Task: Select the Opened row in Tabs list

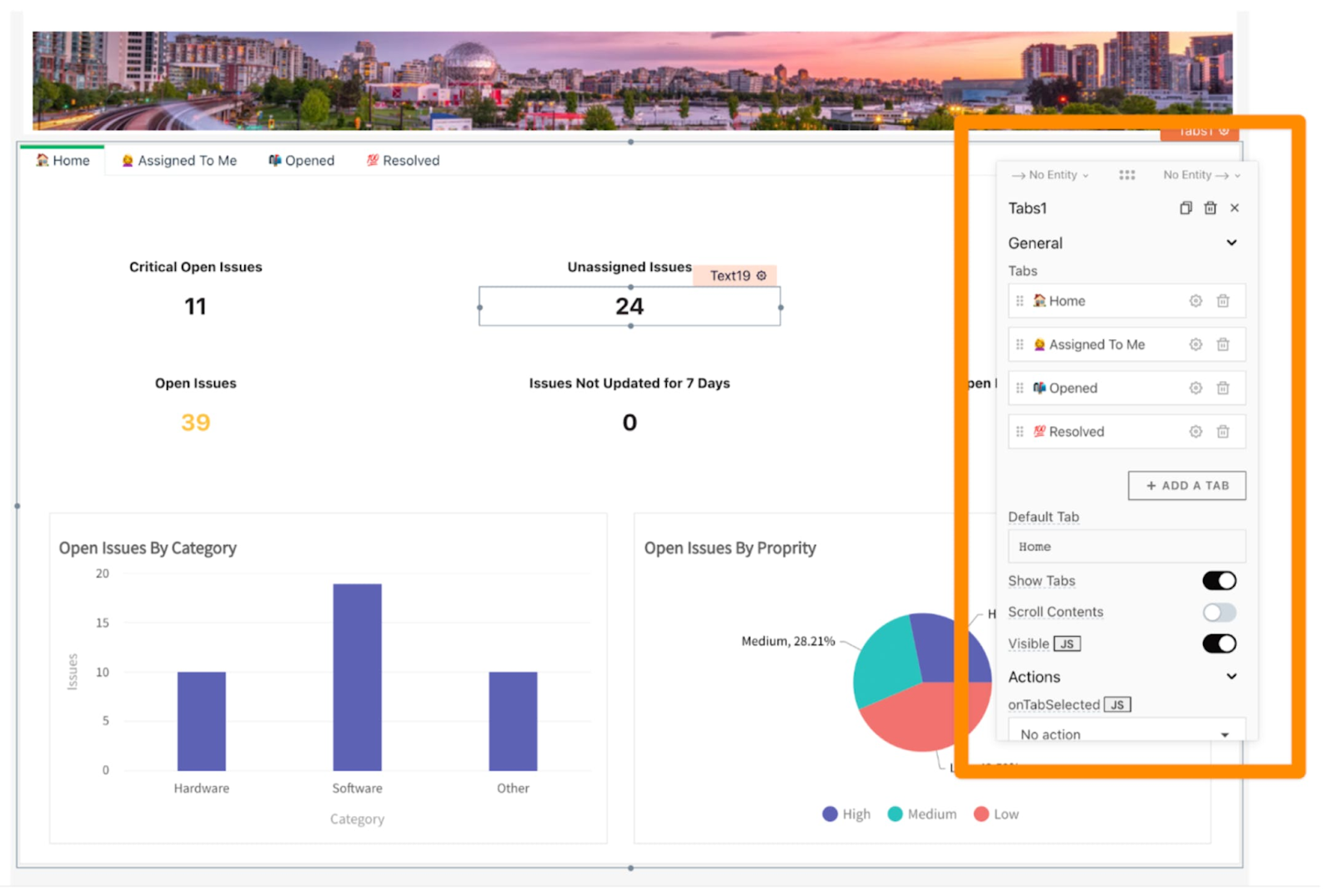Action: (x=1126, y=388)
